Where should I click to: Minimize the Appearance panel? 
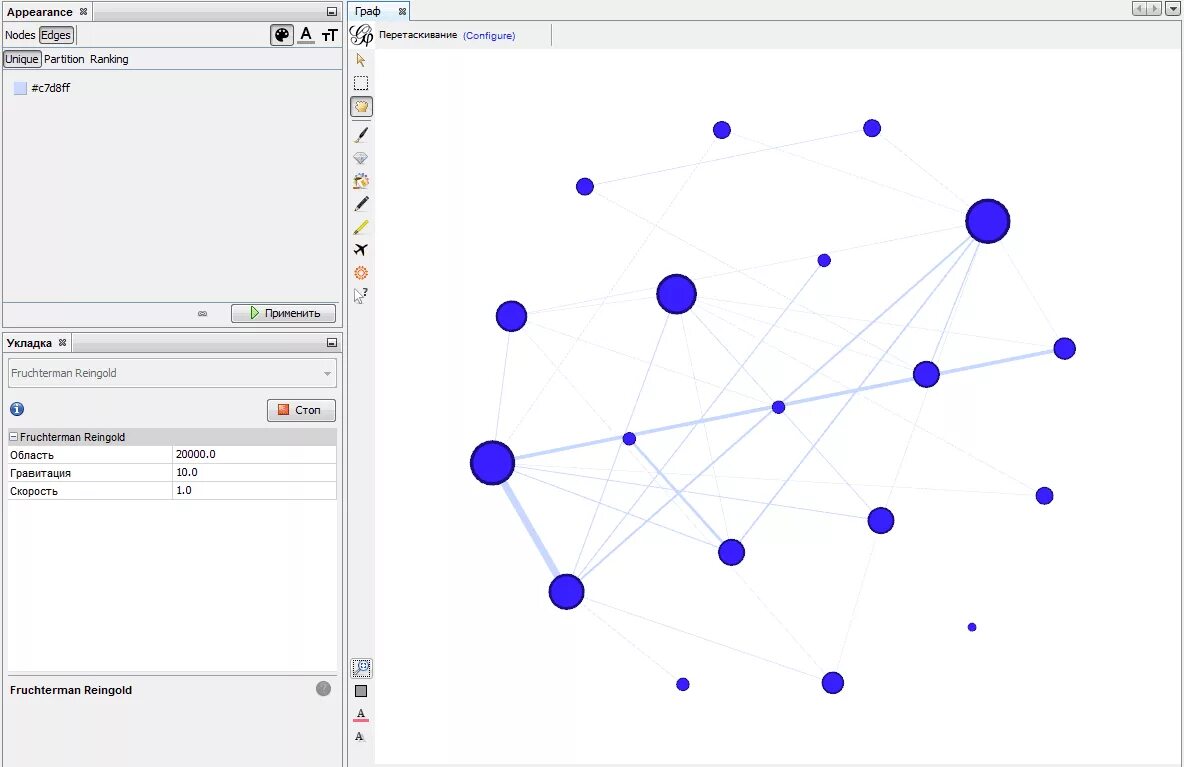(331, 11)
